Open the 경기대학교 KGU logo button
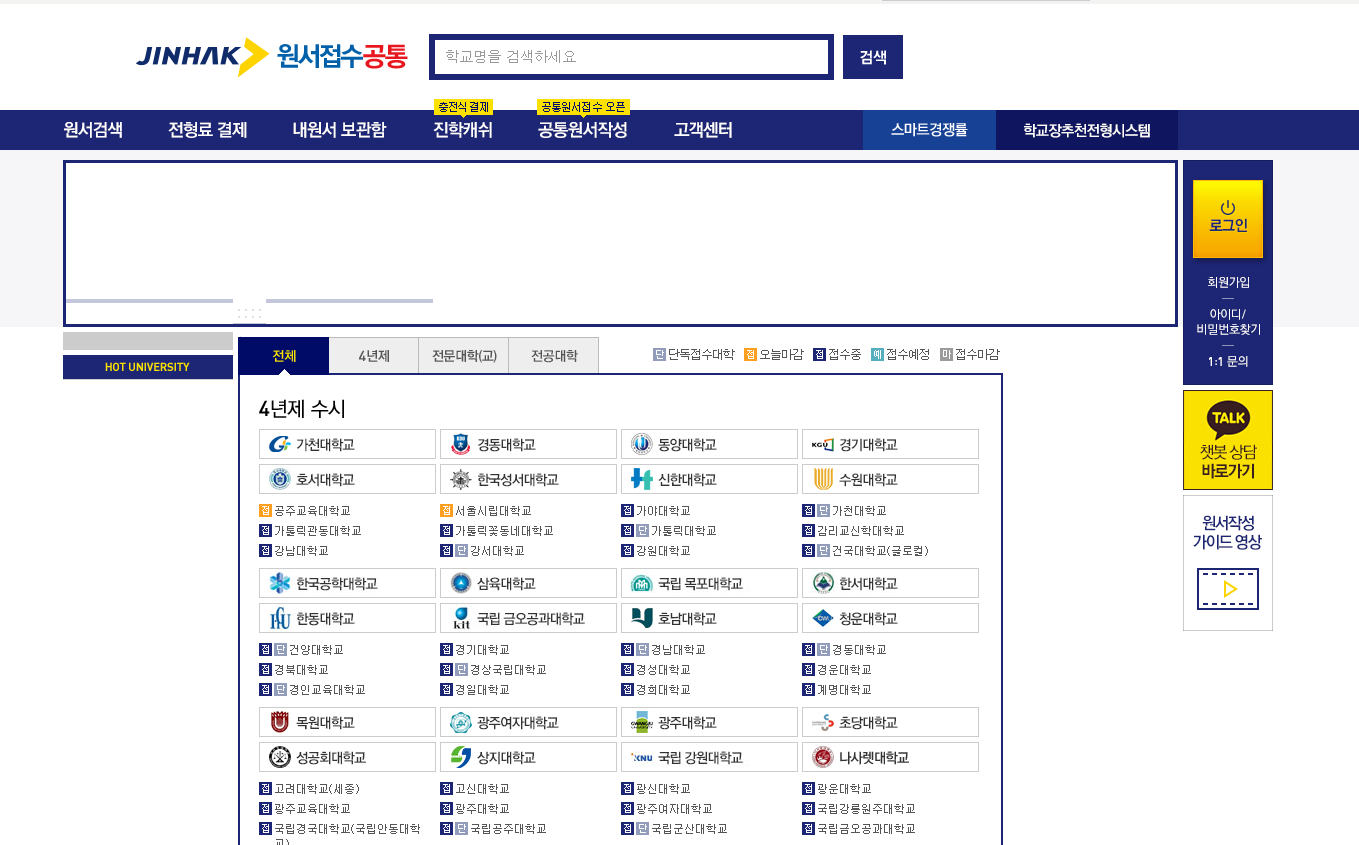 coord(890,444)
